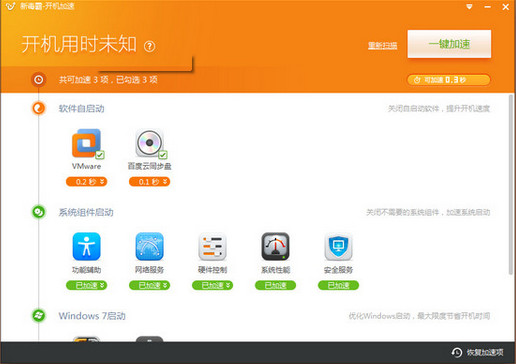This screenshot has height=364, width=516.
Task: Open the 网络服务 icon
Action: 149,246
